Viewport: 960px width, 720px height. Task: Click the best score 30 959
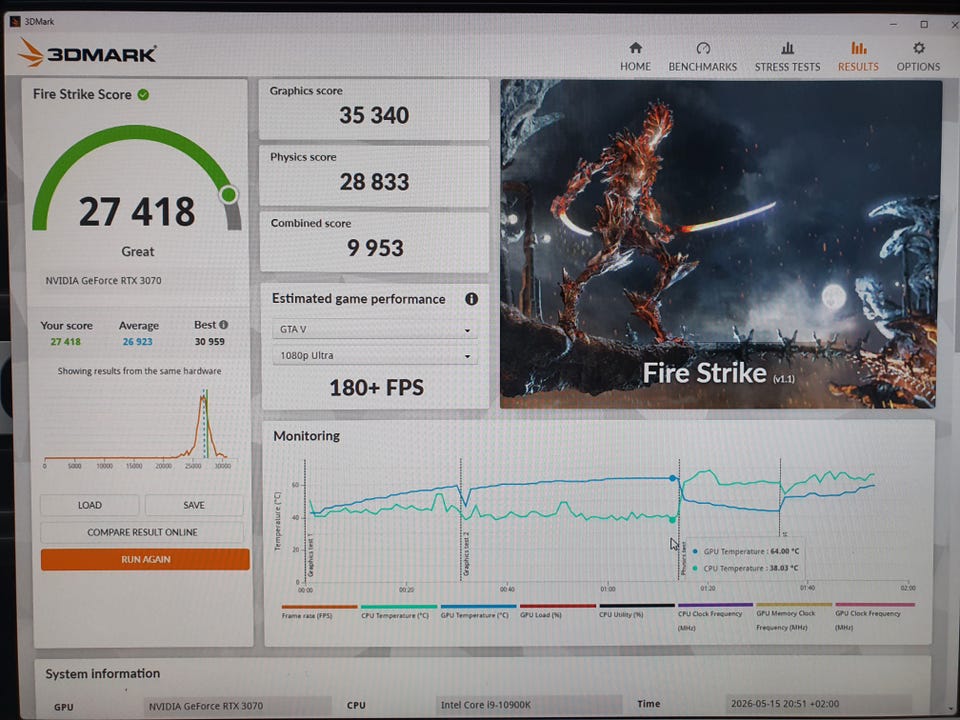point(209,342)
